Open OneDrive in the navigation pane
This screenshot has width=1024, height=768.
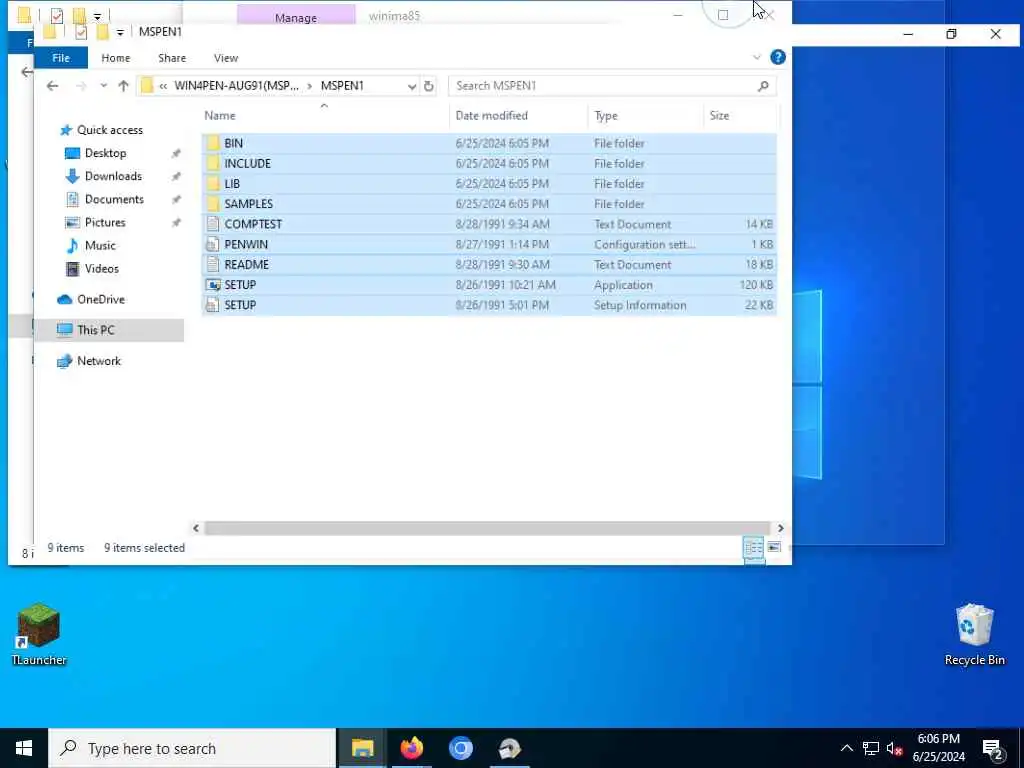[101, 299]
